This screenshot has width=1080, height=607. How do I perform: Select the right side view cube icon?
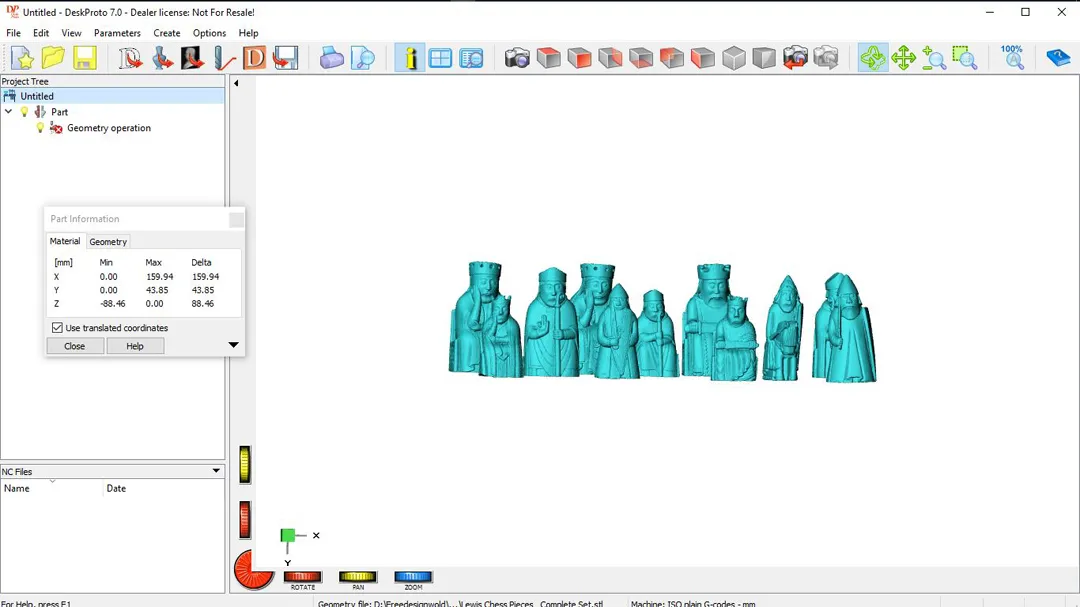click(x=610, y=58)
